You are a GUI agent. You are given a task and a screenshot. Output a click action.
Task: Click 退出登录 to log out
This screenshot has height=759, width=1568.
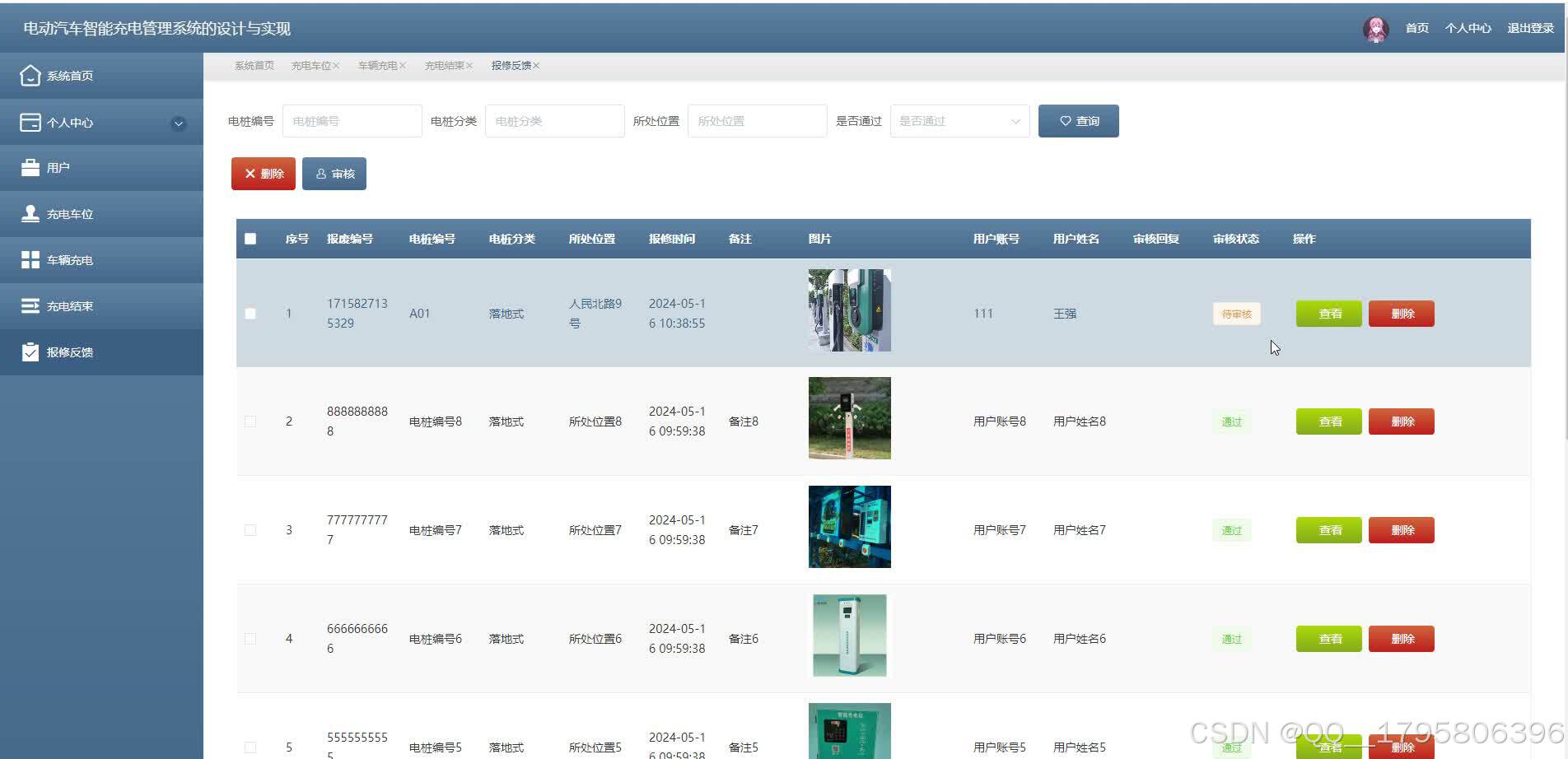[x=1530, y=29]
